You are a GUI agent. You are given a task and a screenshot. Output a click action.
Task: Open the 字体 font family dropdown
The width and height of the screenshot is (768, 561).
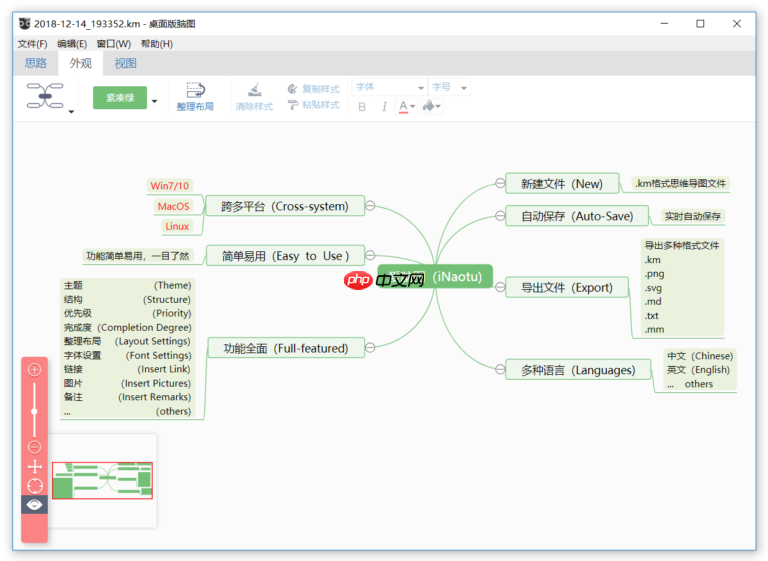(x=390, y=88)
